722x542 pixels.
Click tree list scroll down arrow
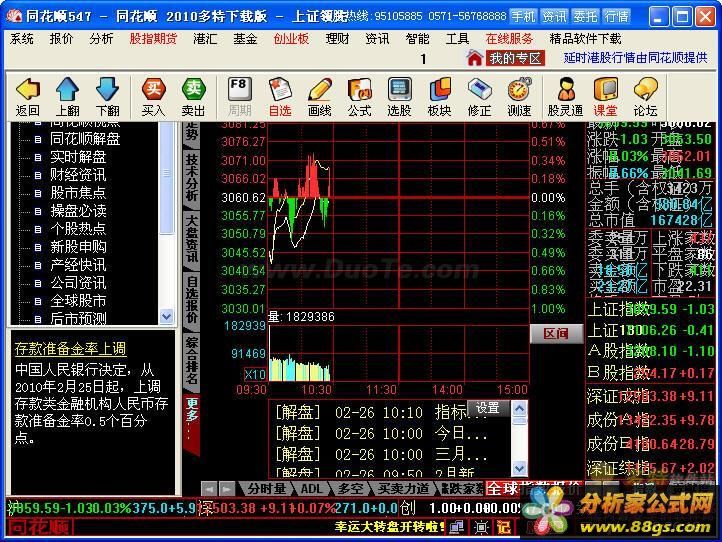click(166, 317)
